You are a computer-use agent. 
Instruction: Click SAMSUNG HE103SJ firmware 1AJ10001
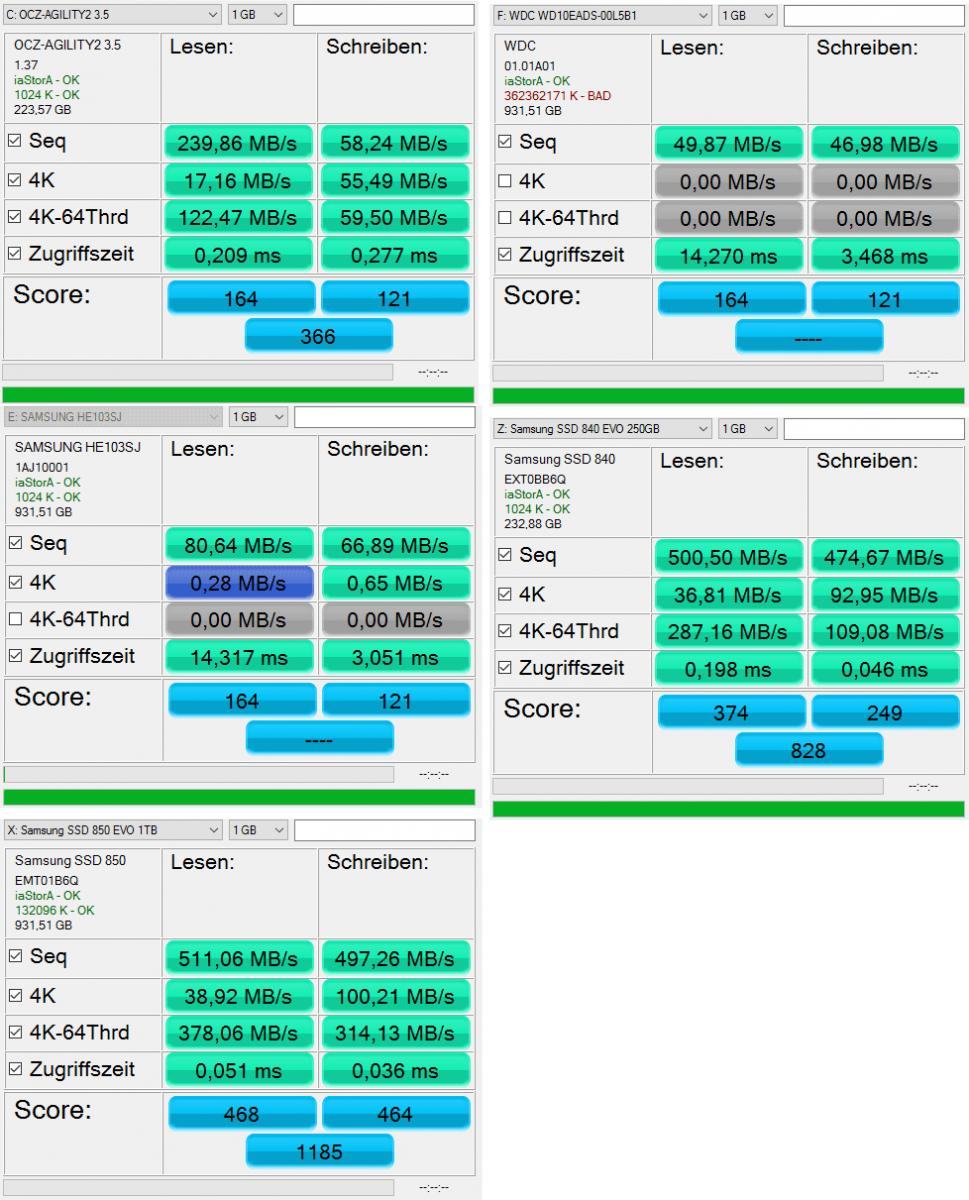42,467
